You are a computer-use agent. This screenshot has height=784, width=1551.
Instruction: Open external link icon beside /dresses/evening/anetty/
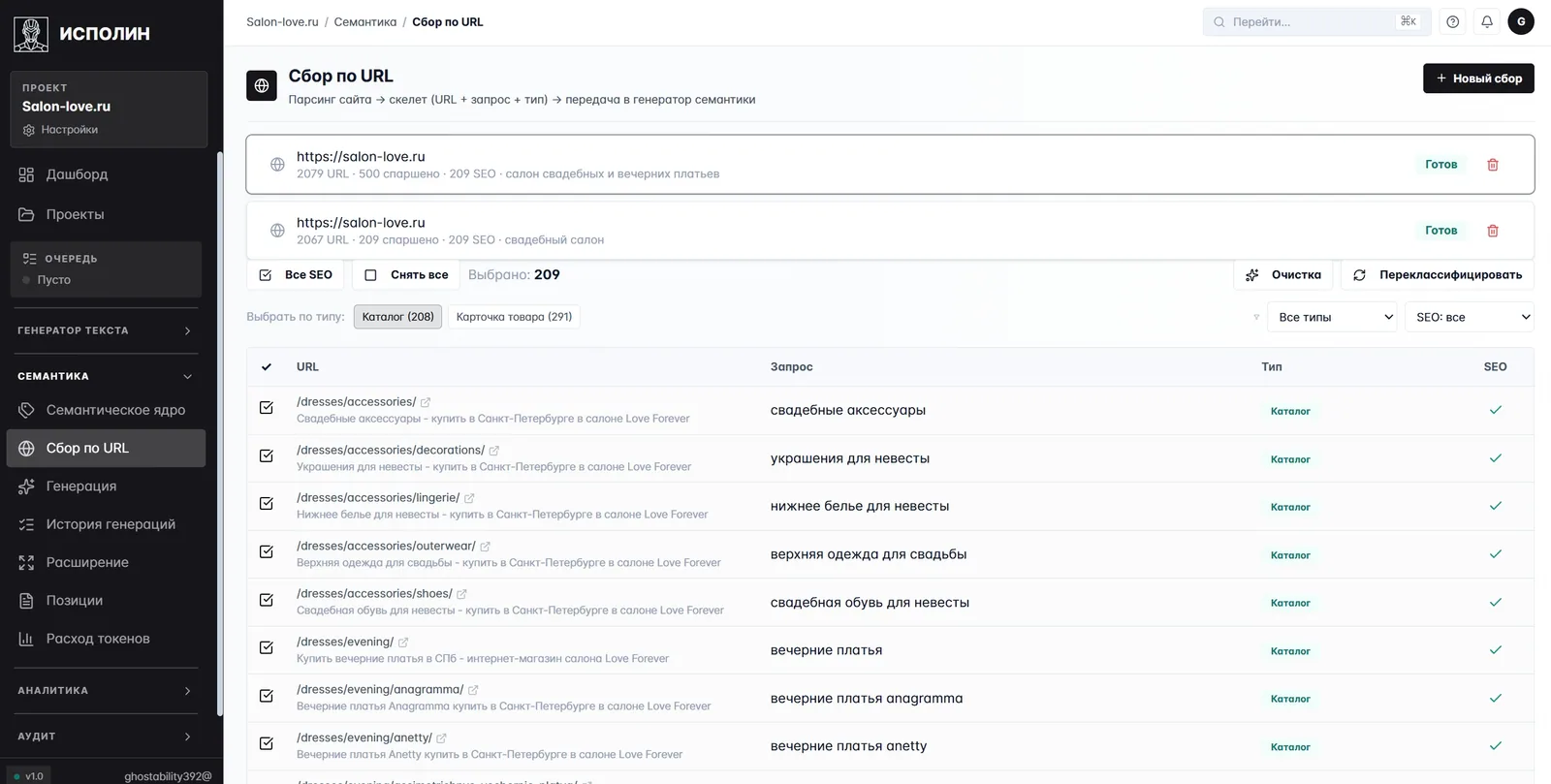[x=441, y=738]
